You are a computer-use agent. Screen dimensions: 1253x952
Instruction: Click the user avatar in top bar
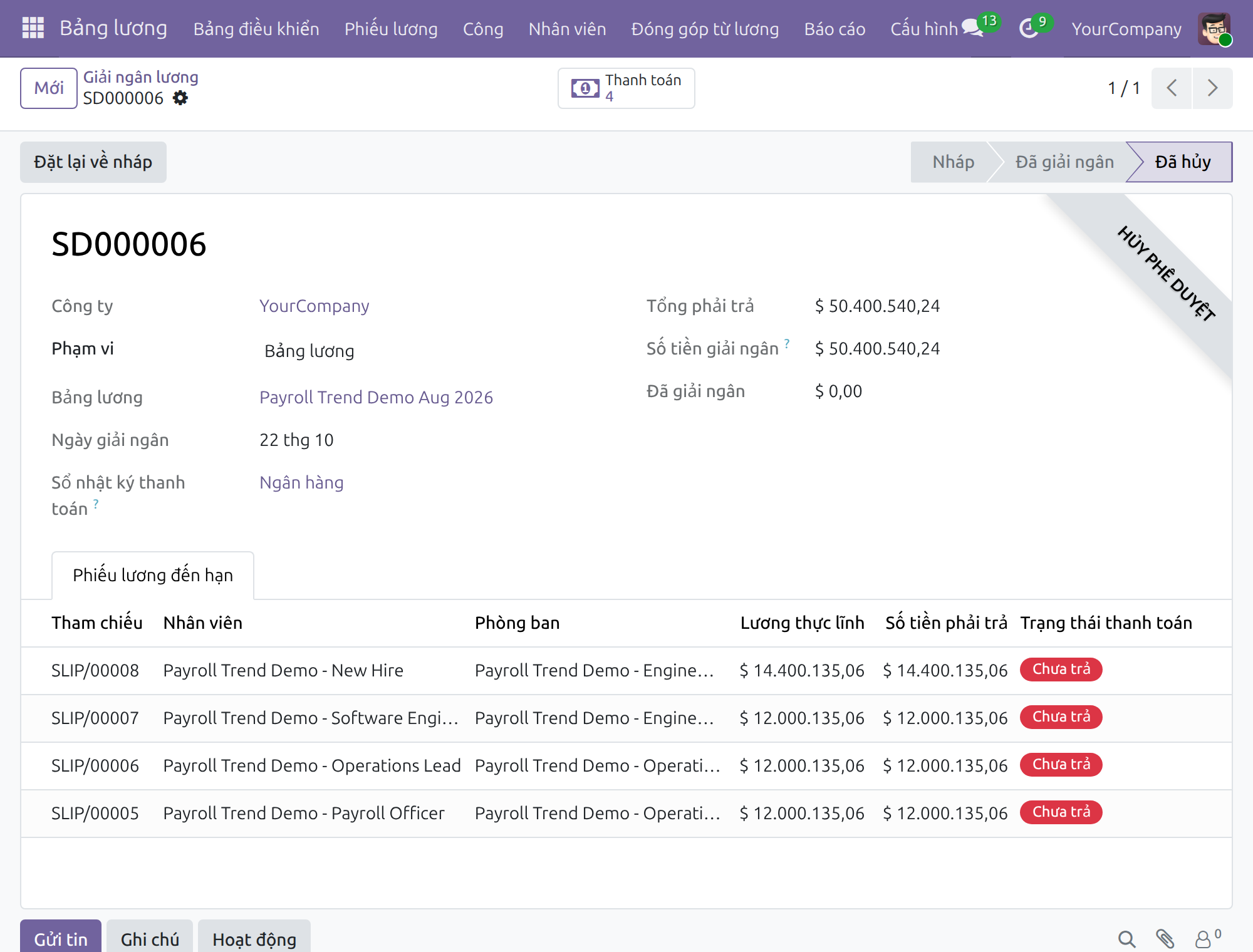[x=1214, y=28]
